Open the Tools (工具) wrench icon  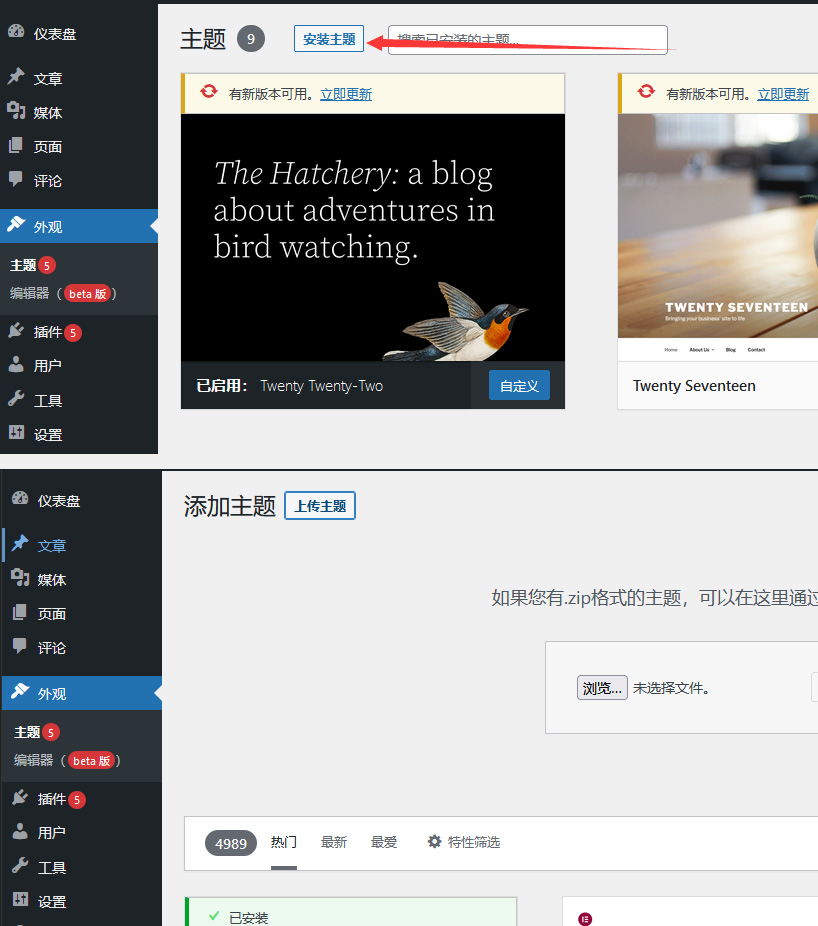pyautogui.click(x=16, y=399)
